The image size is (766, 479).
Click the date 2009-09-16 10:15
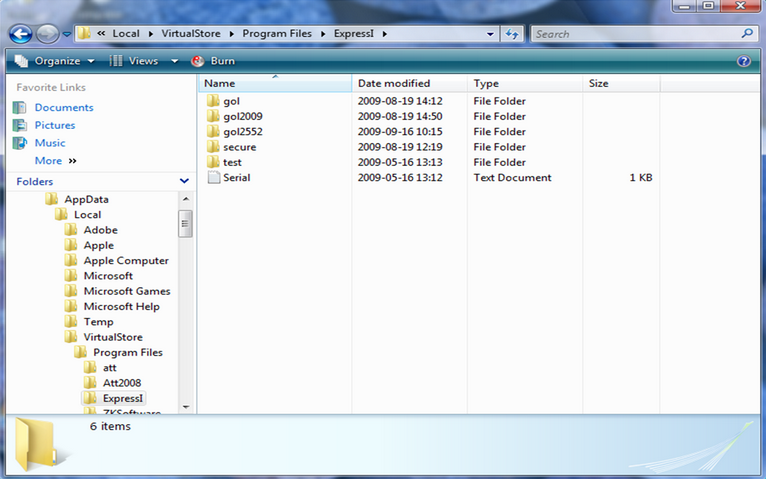pyautogui.click(x=400, y=132)
